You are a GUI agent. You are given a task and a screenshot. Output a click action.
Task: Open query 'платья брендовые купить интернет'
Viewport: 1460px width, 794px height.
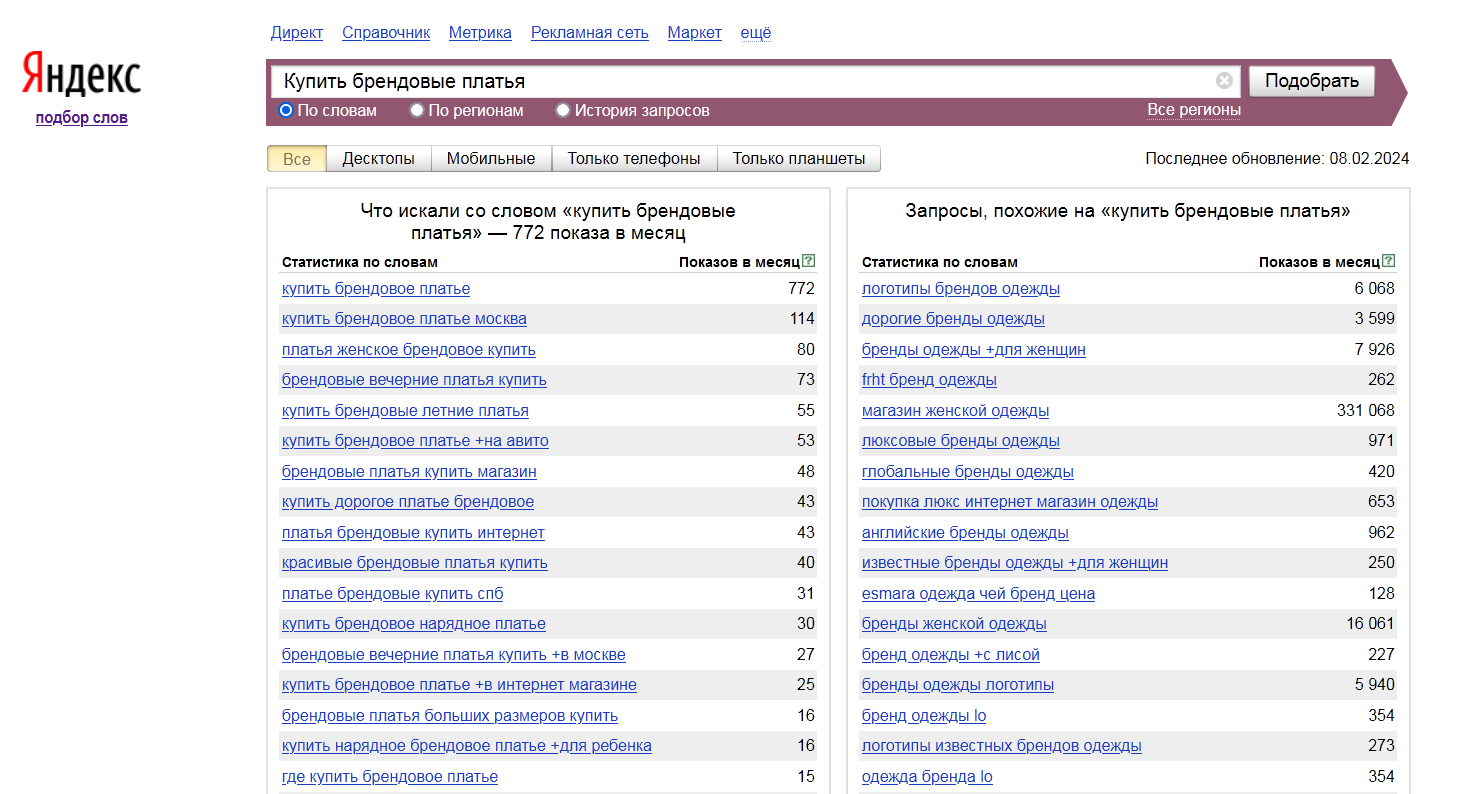413,533
